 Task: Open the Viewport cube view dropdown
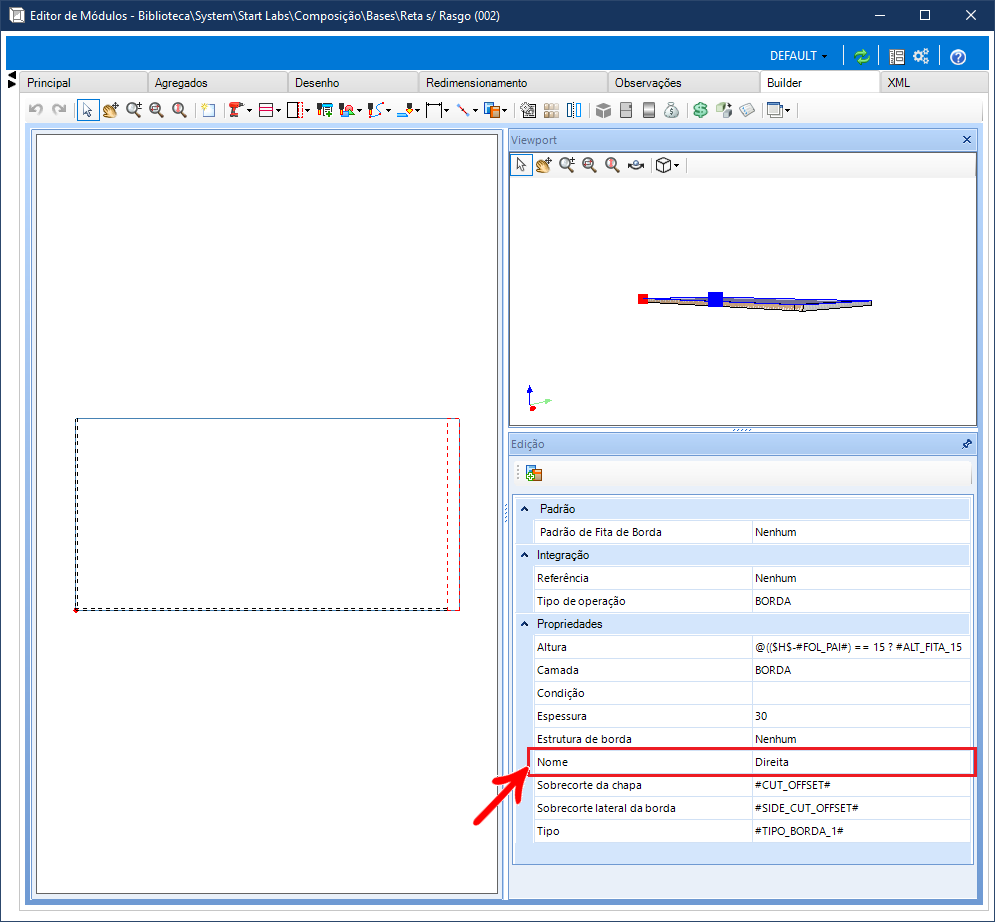coord(676,166)
